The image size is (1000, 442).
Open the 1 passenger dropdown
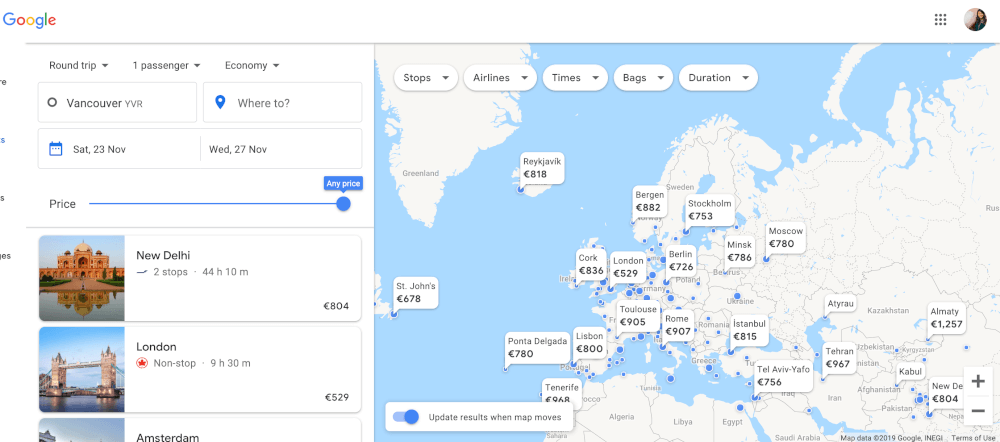click(x=166, y=65)
